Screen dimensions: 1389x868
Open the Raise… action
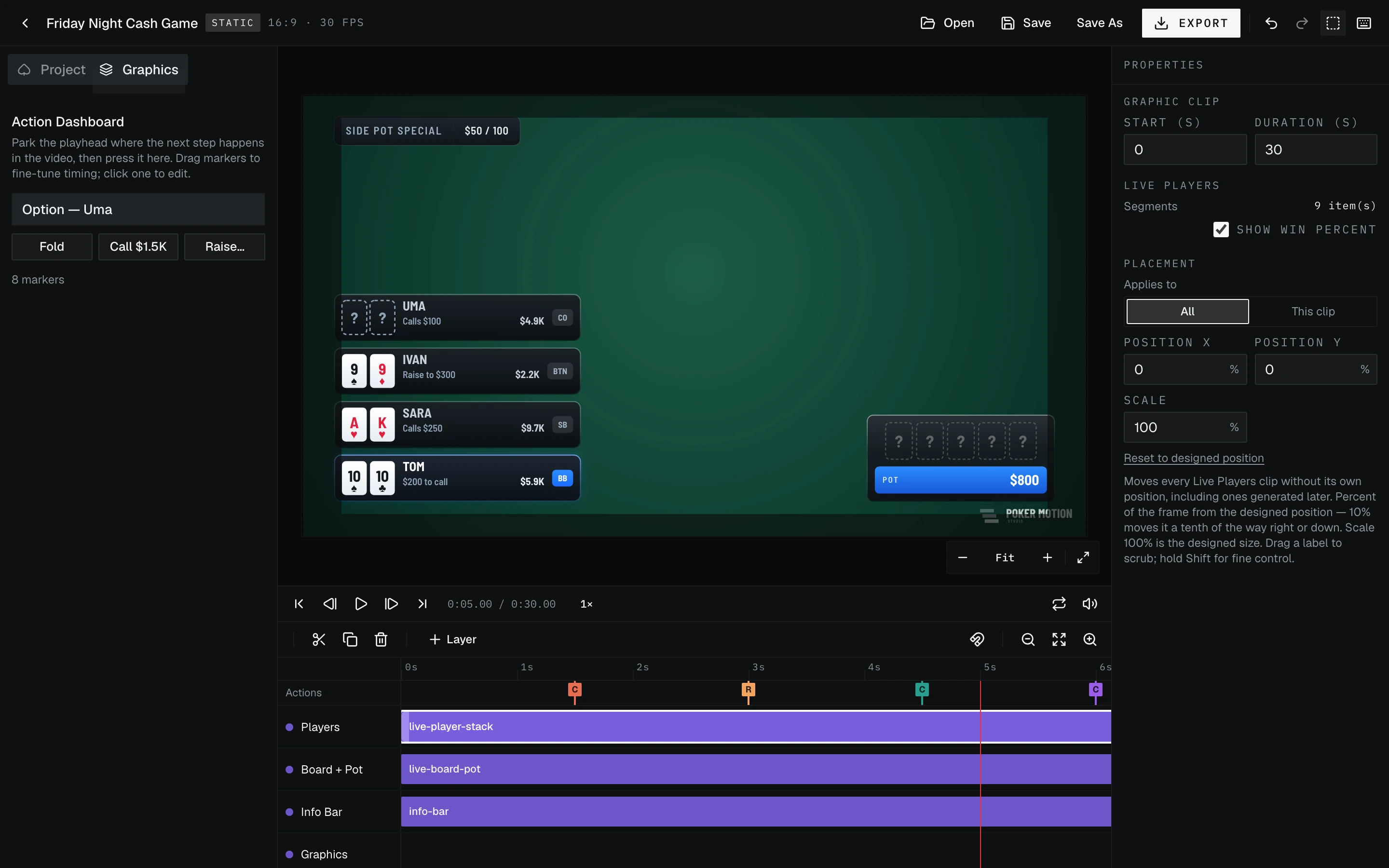coord(224,247)
